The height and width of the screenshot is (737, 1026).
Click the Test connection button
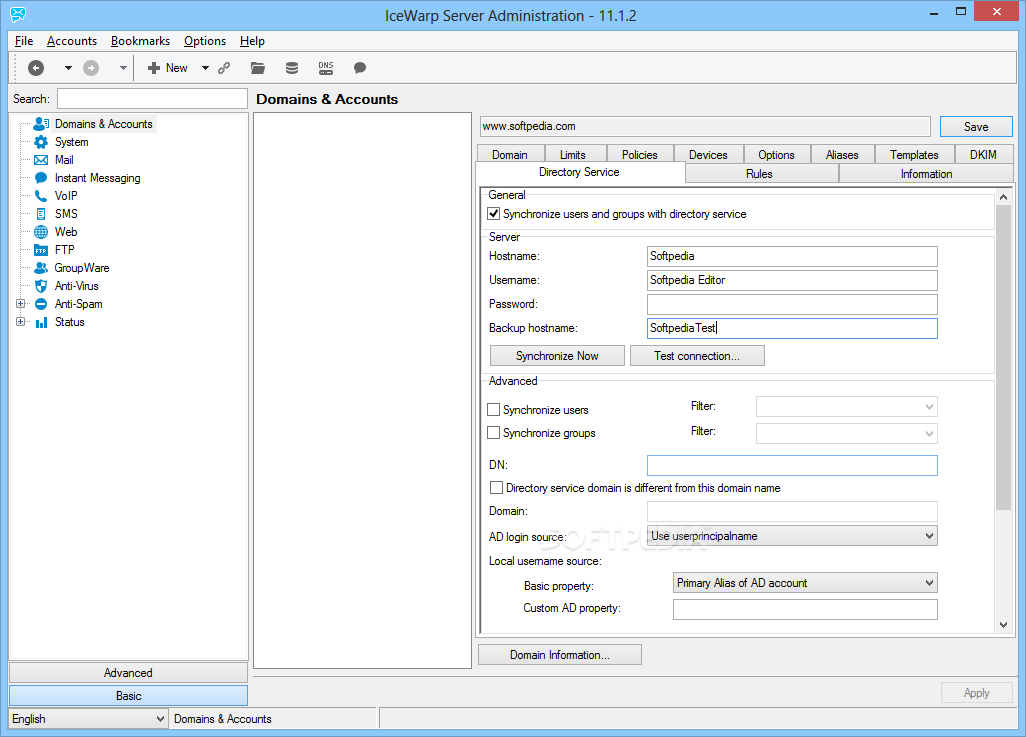[x=697, y=355]
